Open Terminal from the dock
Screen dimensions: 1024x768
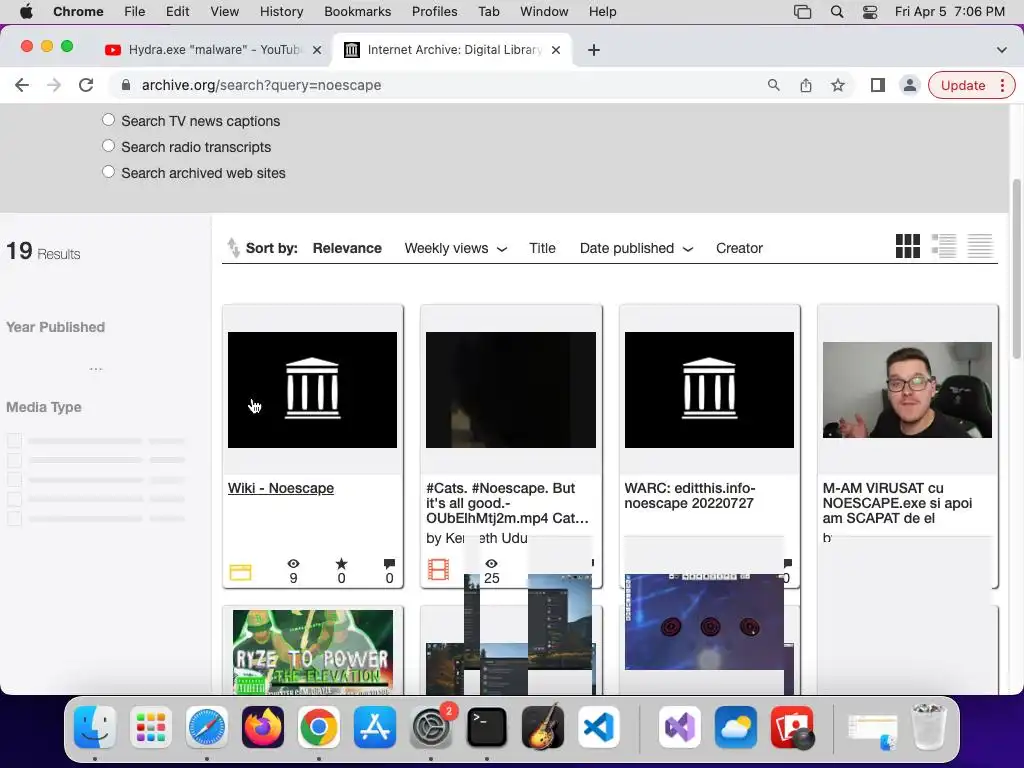click(487, 727)
